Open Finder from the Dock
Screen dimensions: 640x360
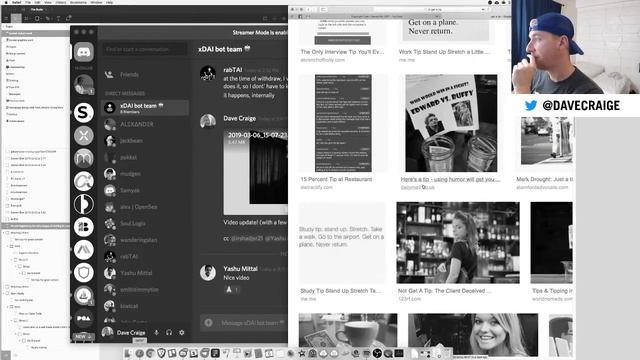pyautogui.click(x=128, y=353)
